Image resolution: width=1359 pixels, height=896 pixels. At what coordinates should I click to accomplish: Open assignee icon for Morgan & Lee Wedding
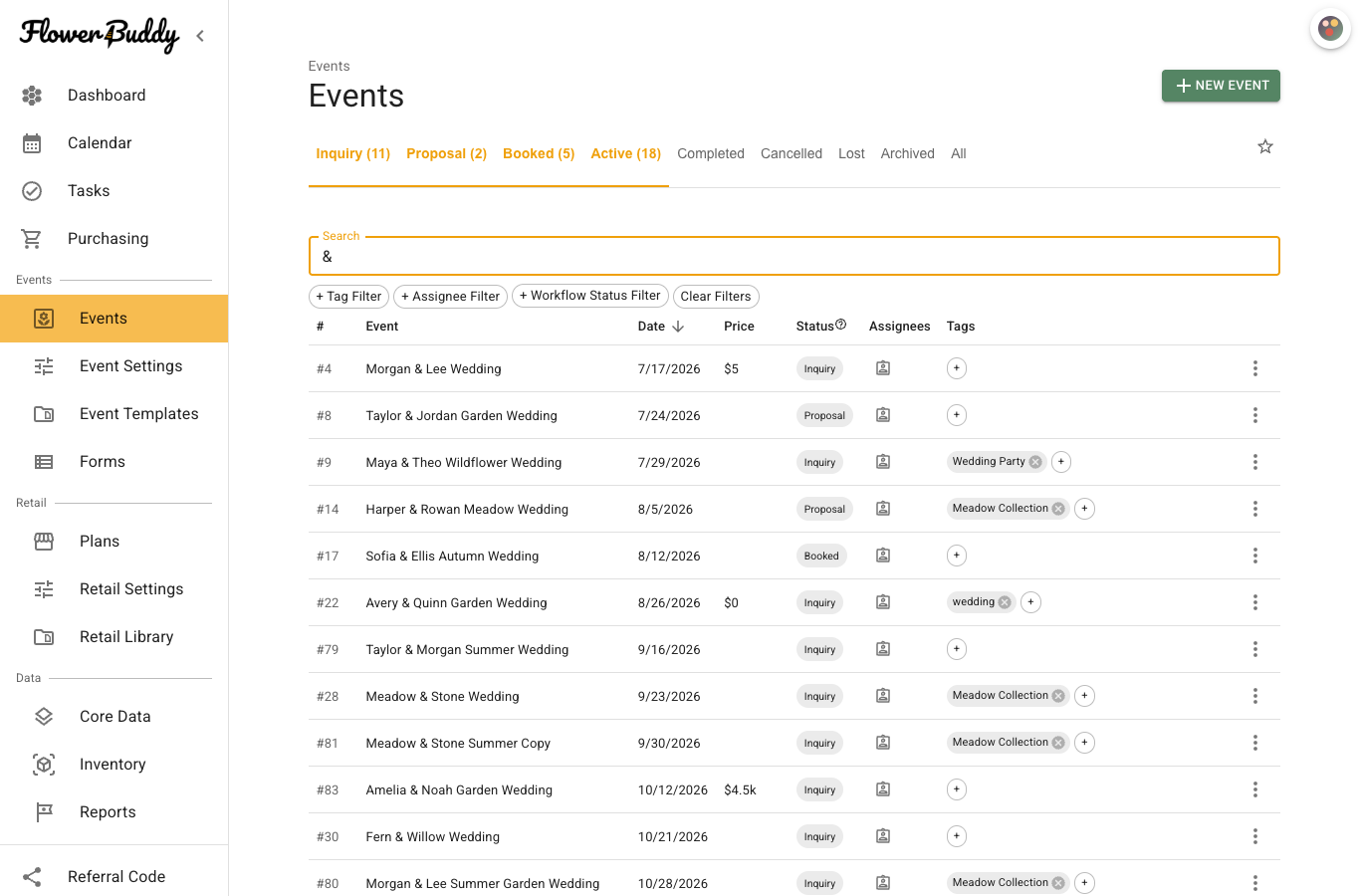click(x=883, y=368)
